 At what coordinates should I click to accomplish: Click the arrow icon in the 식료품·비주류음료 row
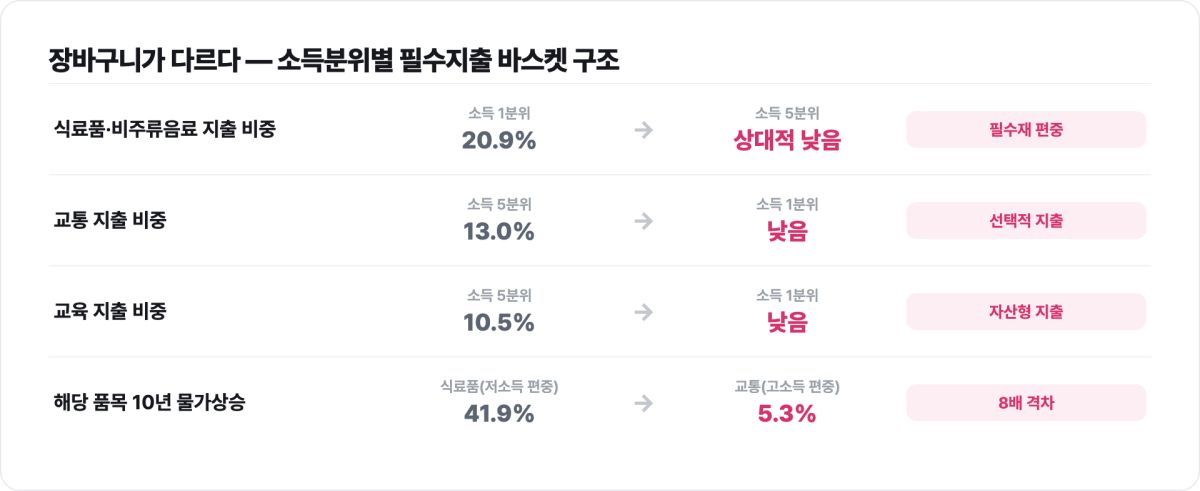point(644,130)
